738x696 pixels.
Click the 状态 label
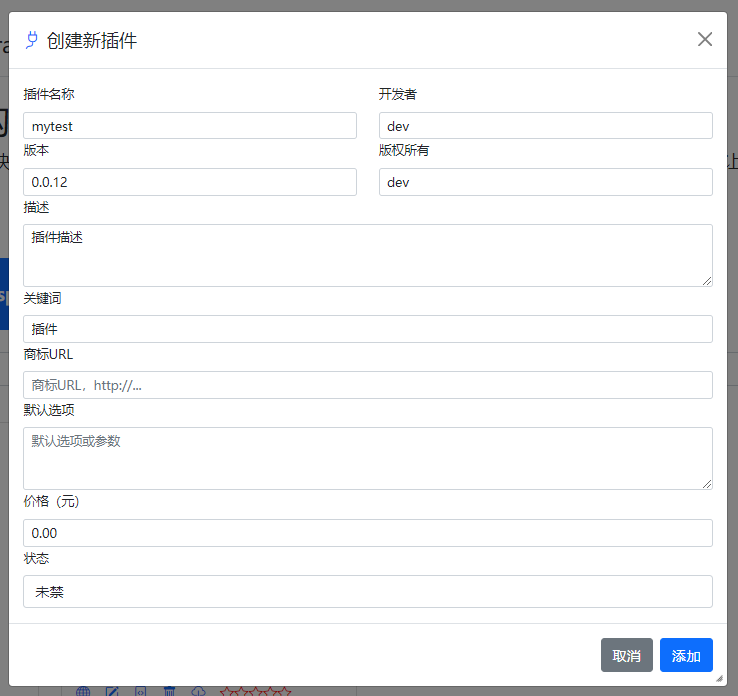[x=36, y=558]
